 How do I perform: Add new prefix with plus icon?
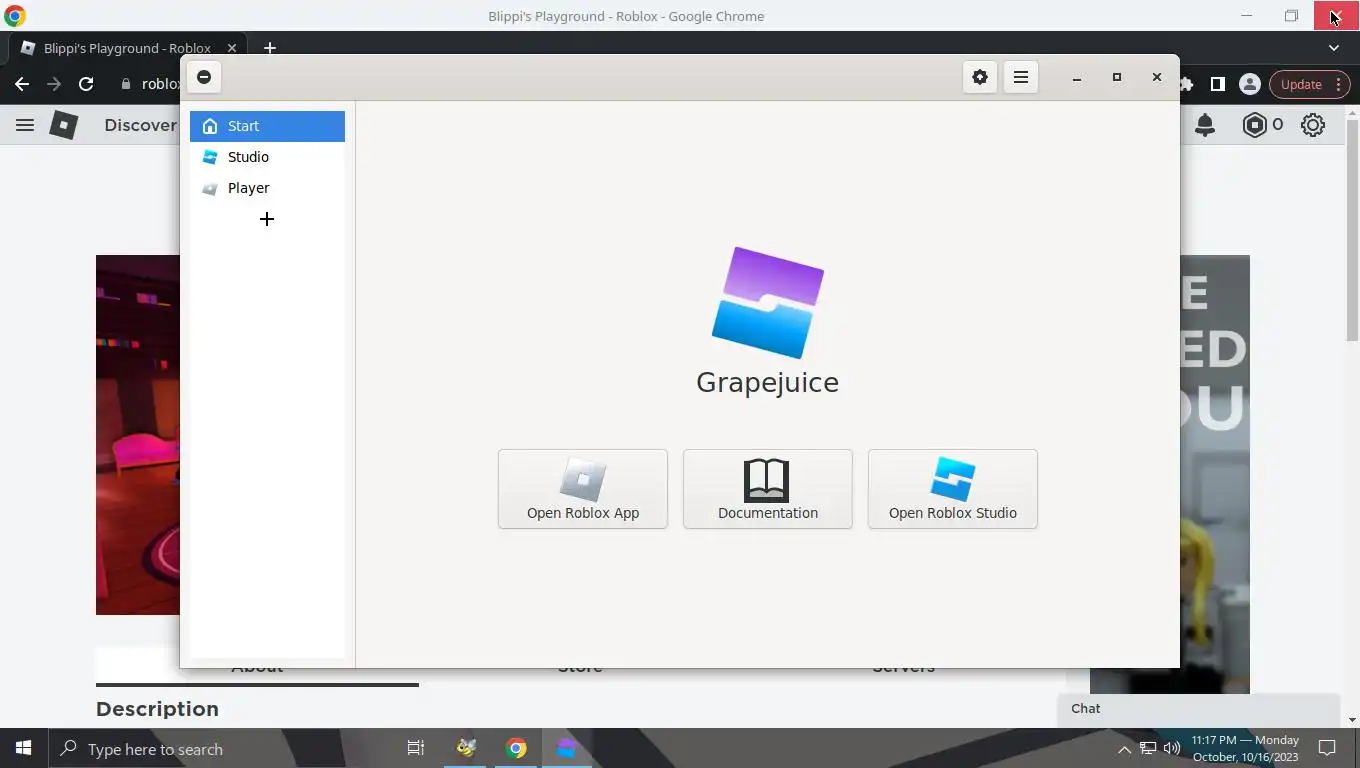tap(267, 219)
